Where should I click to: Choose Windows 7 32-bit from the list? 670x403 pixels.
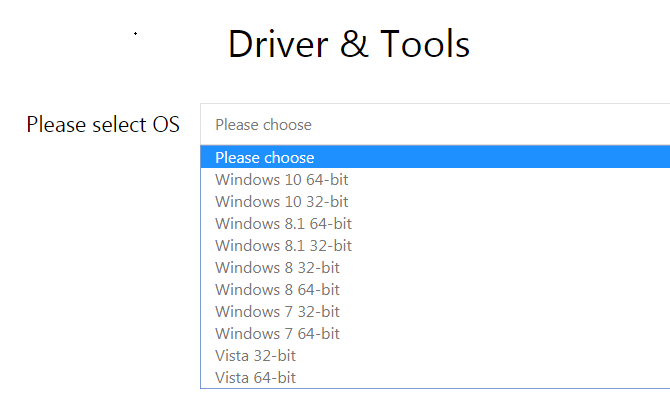pyautogui.click(x=277, y=312)
